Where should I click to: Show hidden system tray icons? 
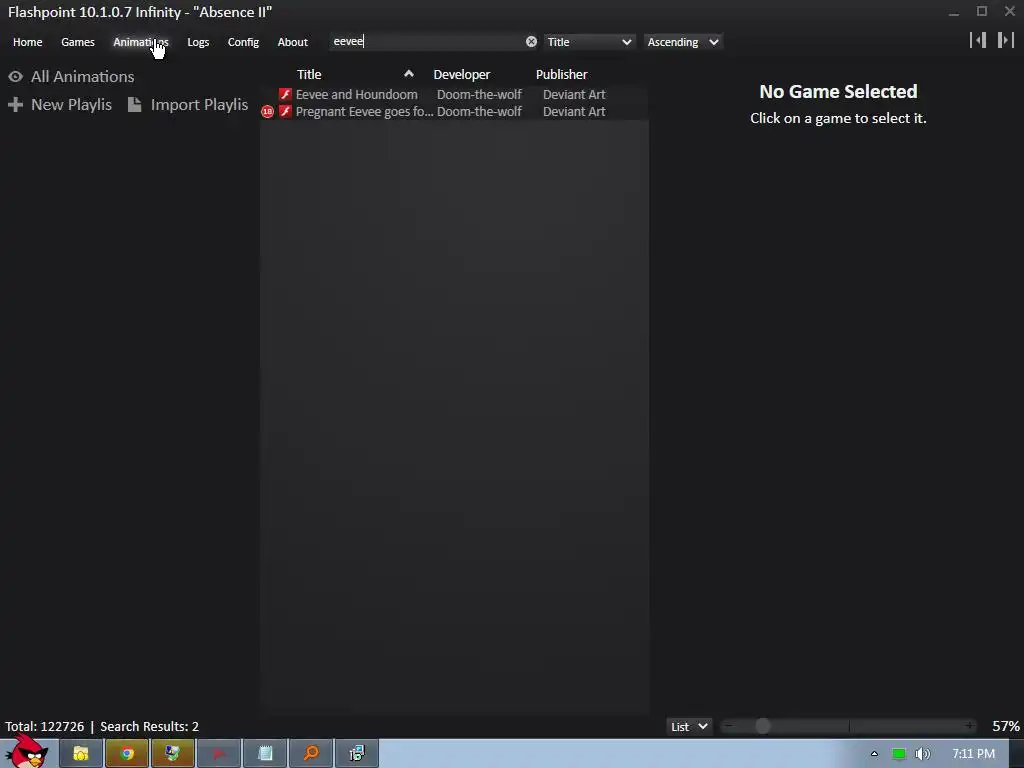[x=874, y=754]
